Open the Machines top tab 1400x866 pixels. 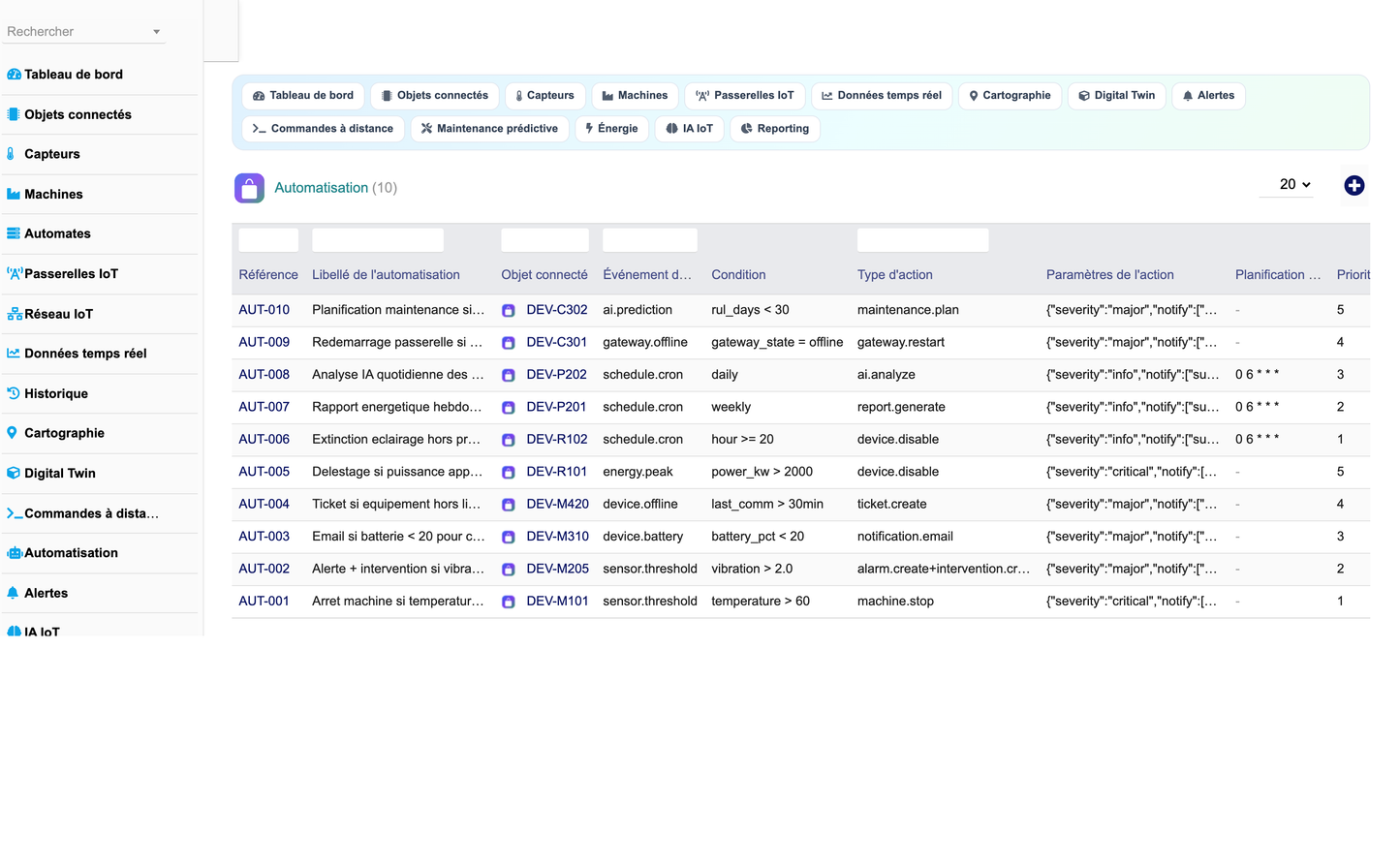(x=635, y=96)
